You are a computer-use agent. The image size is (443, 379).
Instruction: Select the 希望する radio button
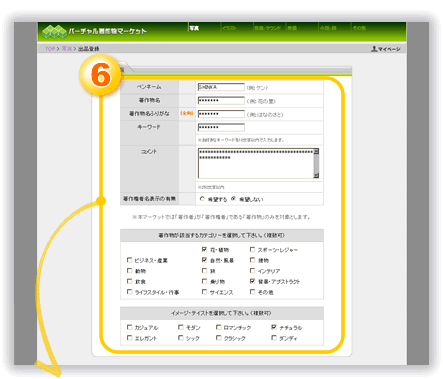pos(202,199)
